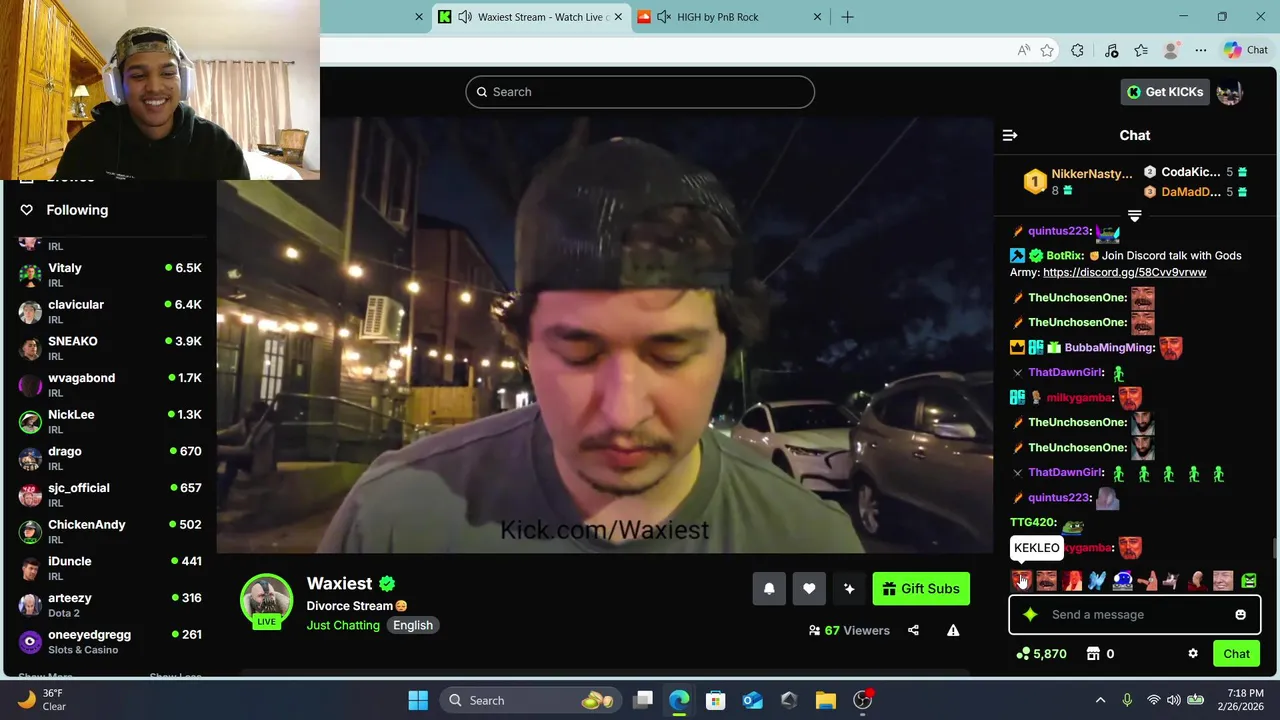Open NickLee channel in sidebar
This screenshot has width=1280, height=720.
110,421
